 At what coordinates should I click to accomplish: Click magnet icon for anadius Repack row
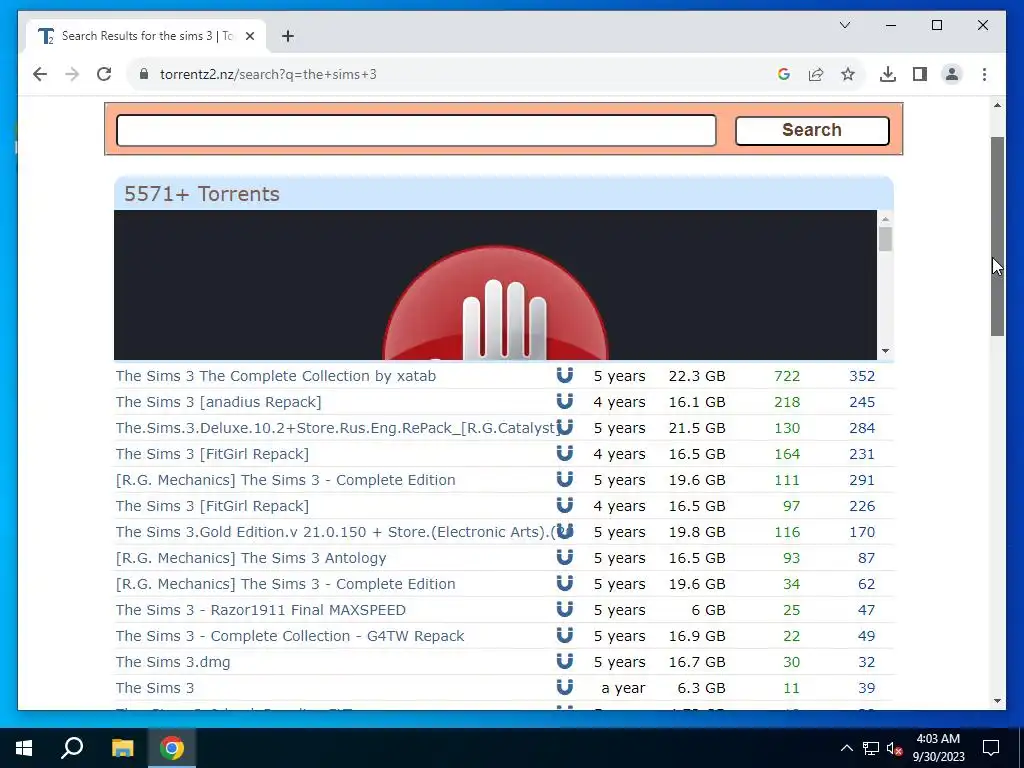pyautogui.click(x=565, y=401)
